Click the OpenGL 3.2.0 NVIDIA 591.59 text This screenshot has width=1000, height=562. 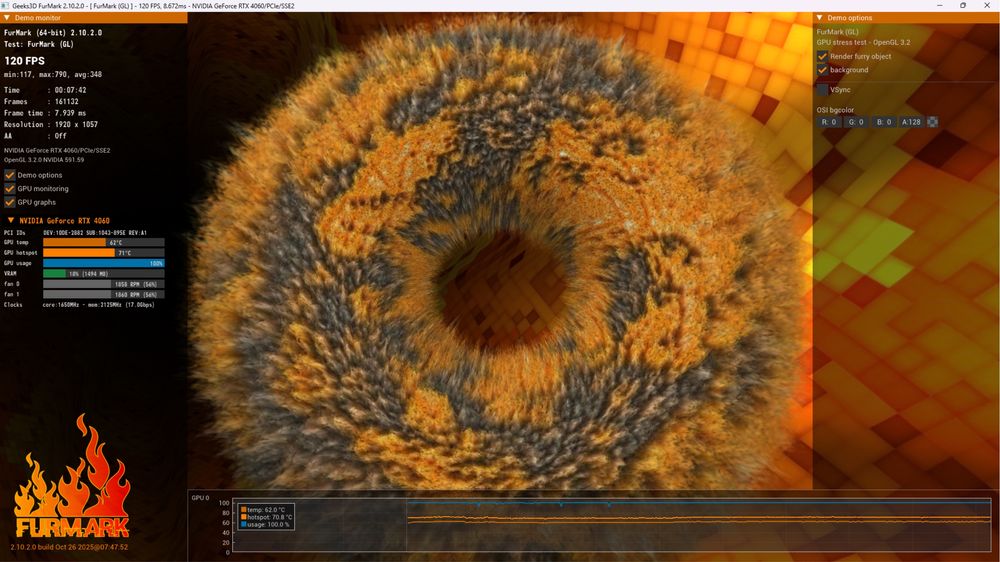(x=44, y=159)
